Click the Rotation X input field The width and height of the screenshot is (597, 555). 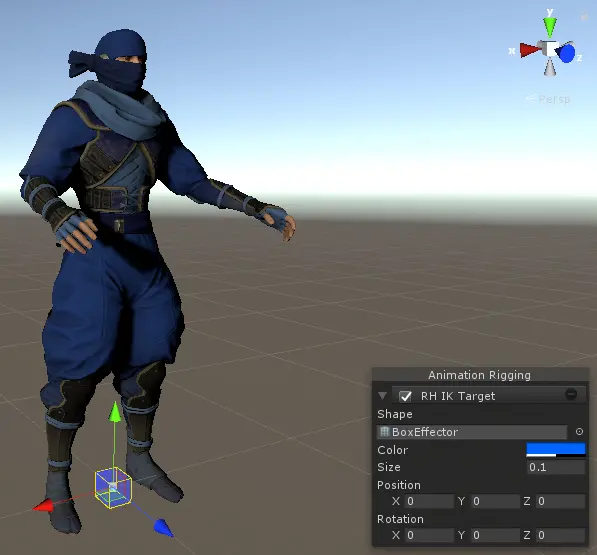[x=429, y=535]
